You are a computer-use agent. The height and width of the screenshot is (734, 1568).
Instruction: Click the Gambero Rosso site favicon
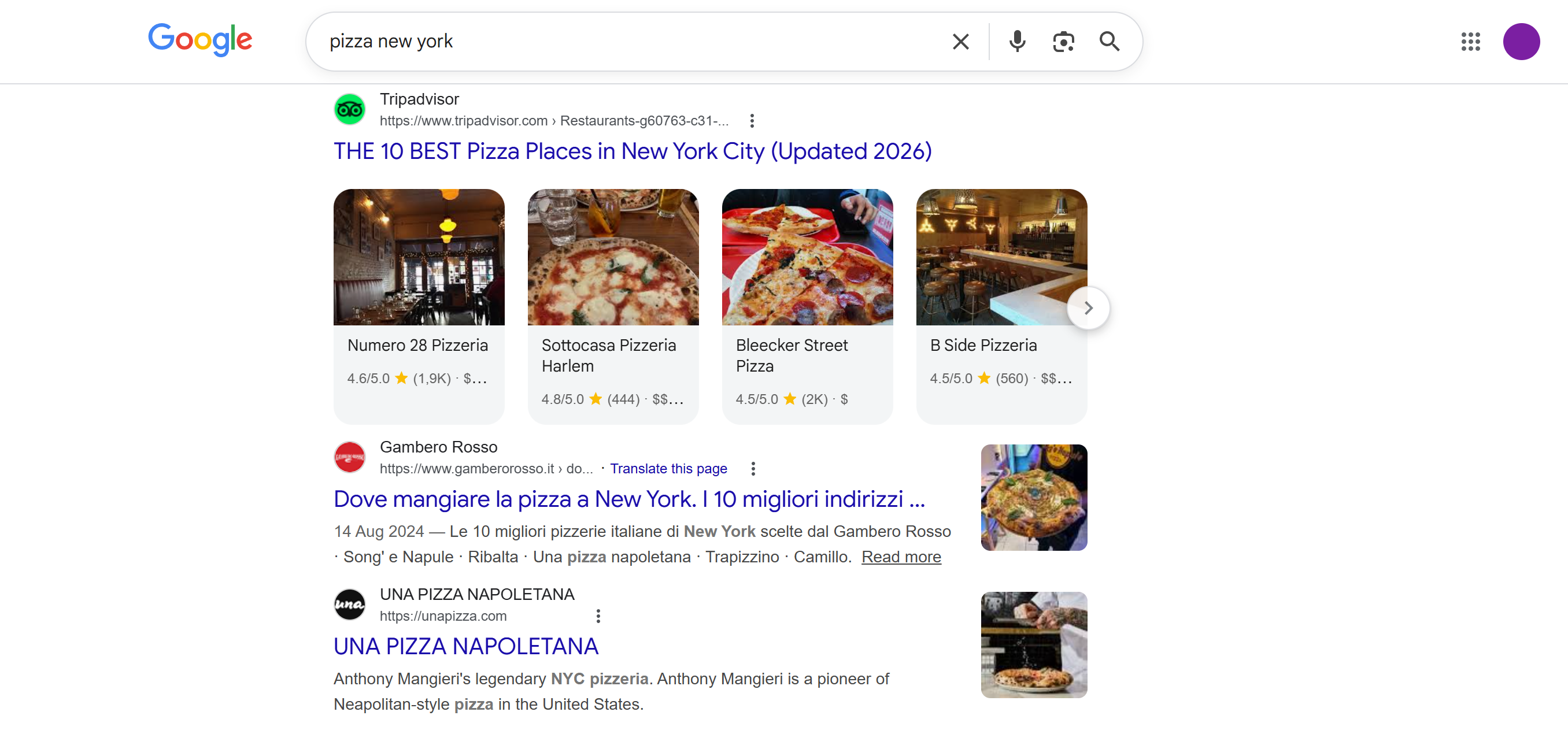click(x=349, y=457)
